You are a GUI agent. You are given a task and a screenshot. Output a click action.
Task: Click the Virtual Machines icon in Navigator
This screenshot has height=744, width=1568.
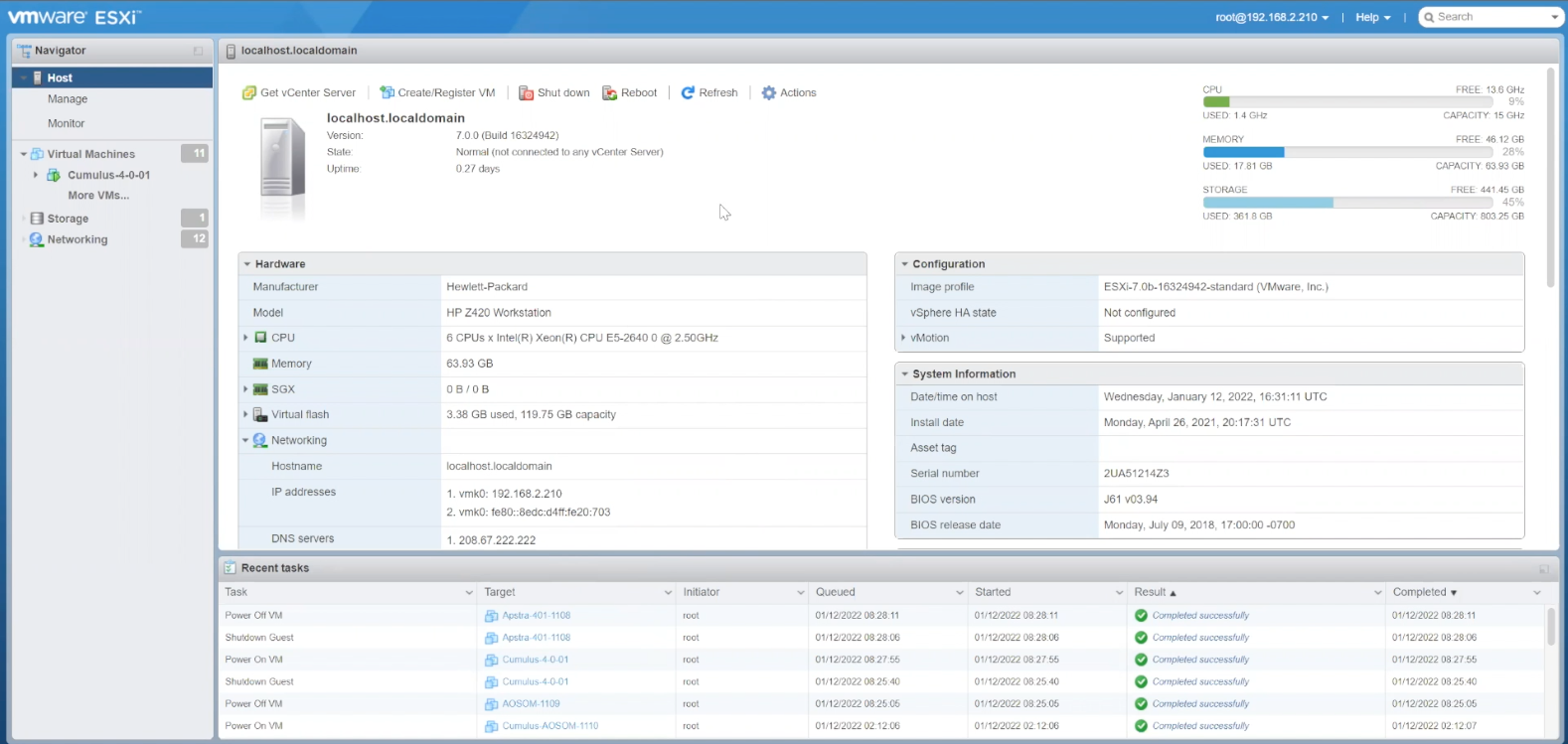[38, 154]
